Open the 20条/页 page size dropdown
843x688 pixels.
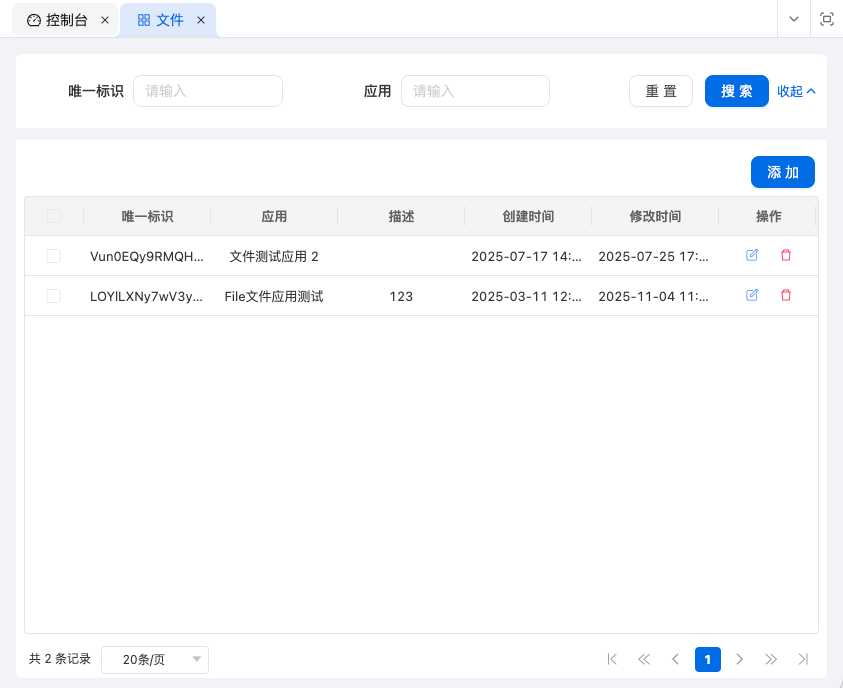(155, 659)
